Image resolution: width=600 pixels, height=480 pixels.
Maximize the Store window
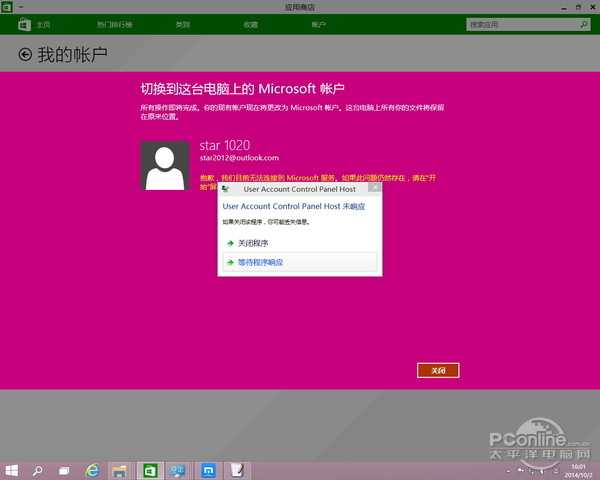coord(578,7)
